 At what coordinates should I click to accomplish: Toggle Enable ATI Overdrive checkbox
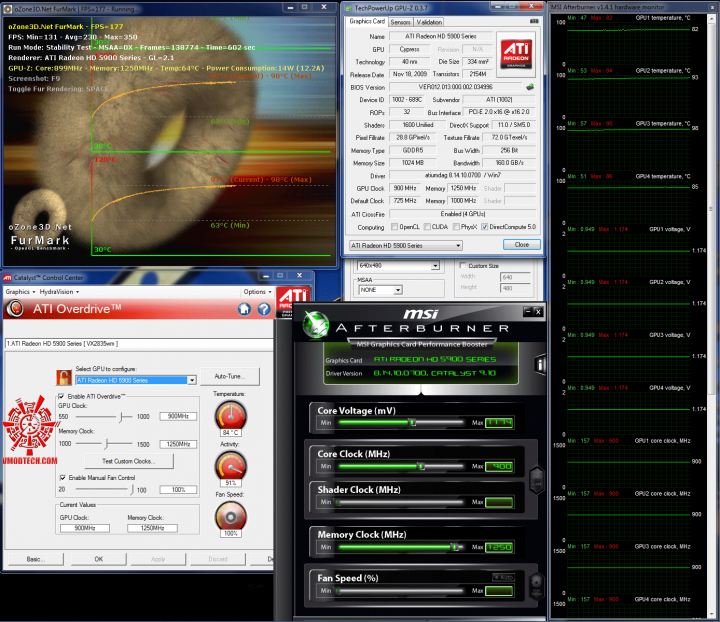(62, 397)
